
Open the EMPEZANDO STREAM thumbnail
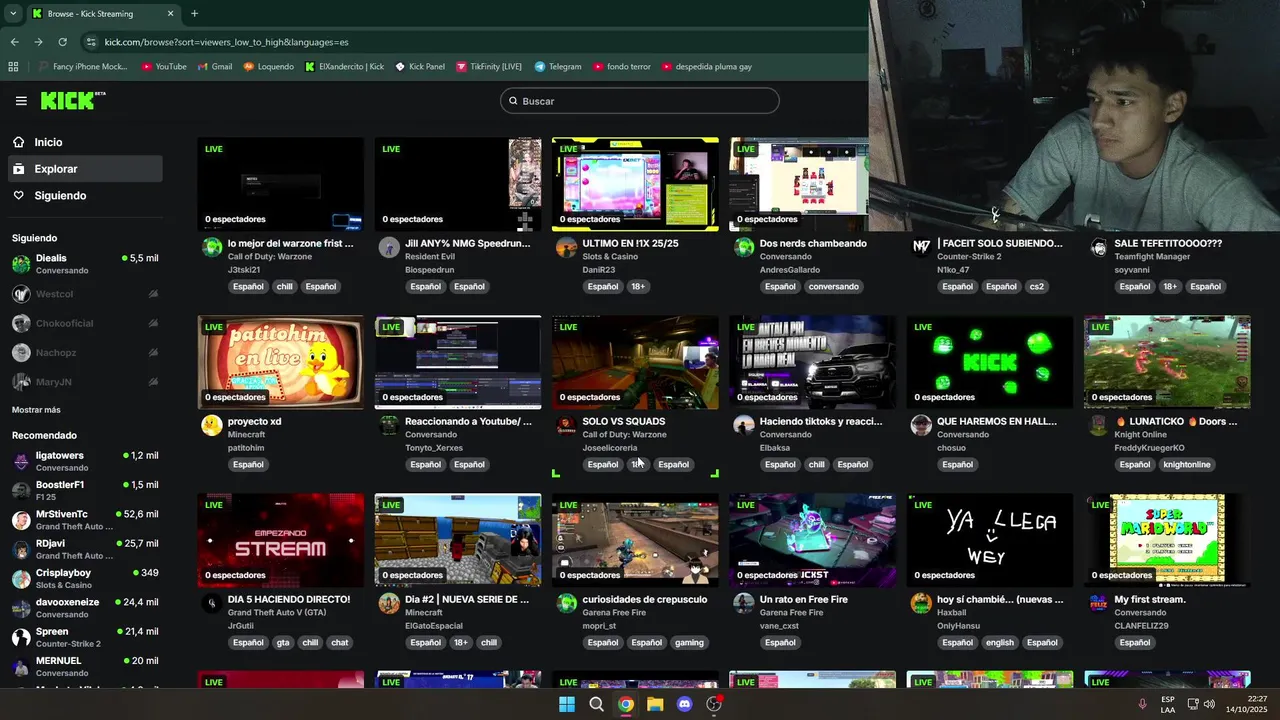[x=280, y=540]
